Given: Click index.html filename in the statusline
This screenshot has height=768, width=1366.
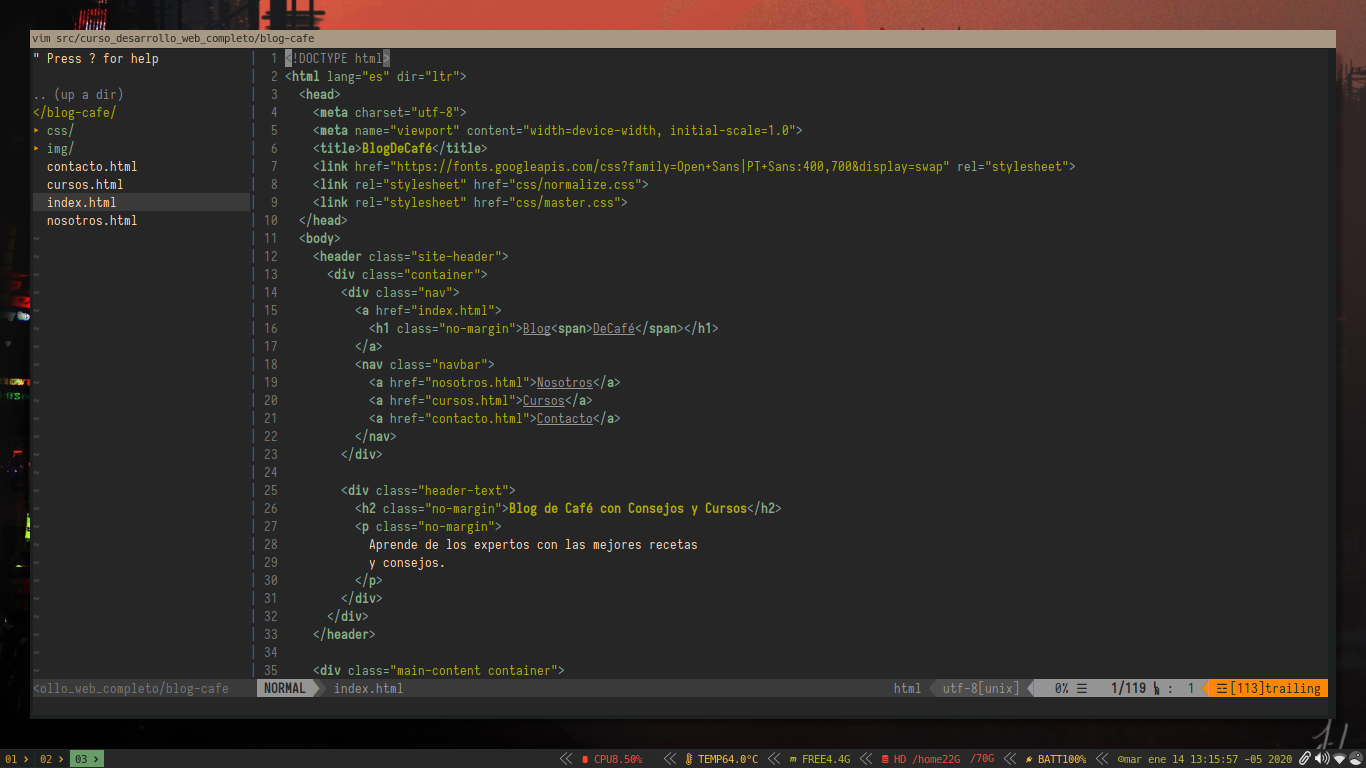Looking at the screenshot, I should [369, 688].
